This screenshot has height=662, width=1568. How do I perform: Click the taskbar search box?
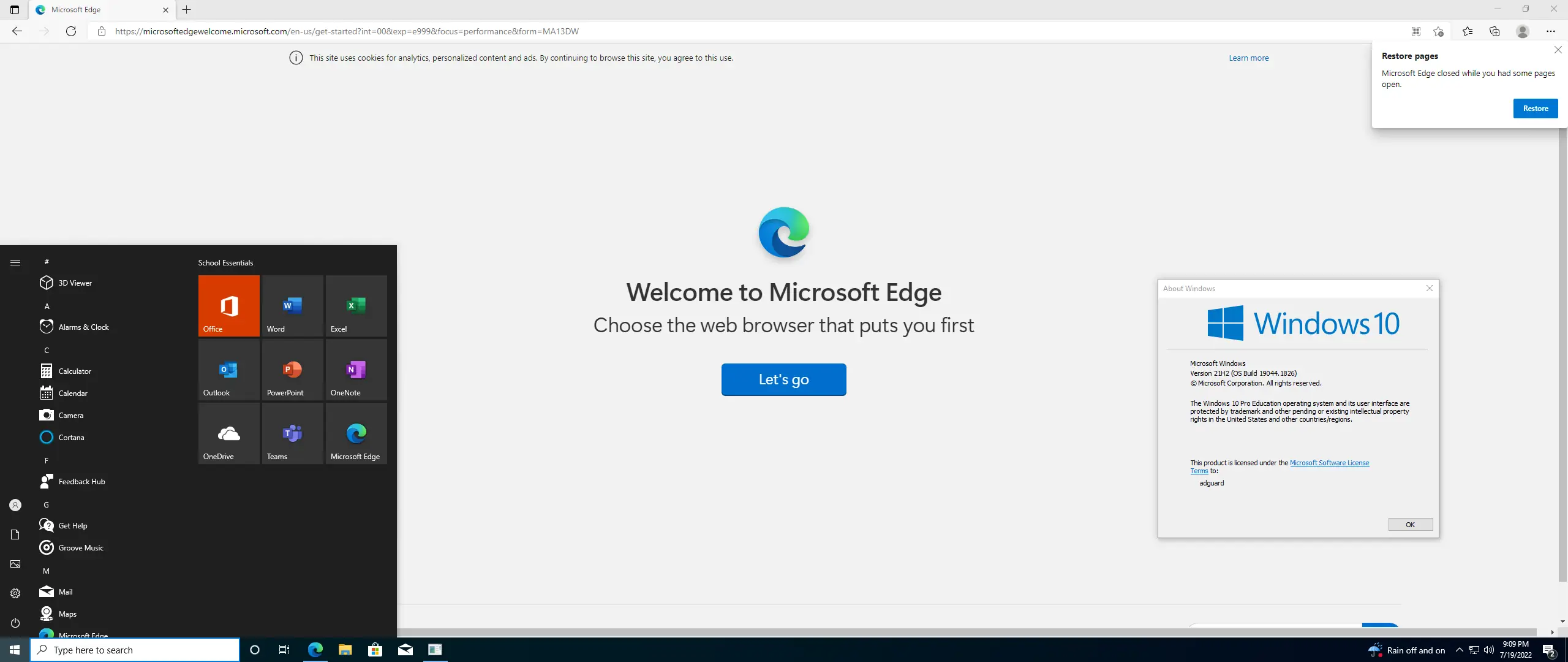pyautogui.click(x=135, y=649)
